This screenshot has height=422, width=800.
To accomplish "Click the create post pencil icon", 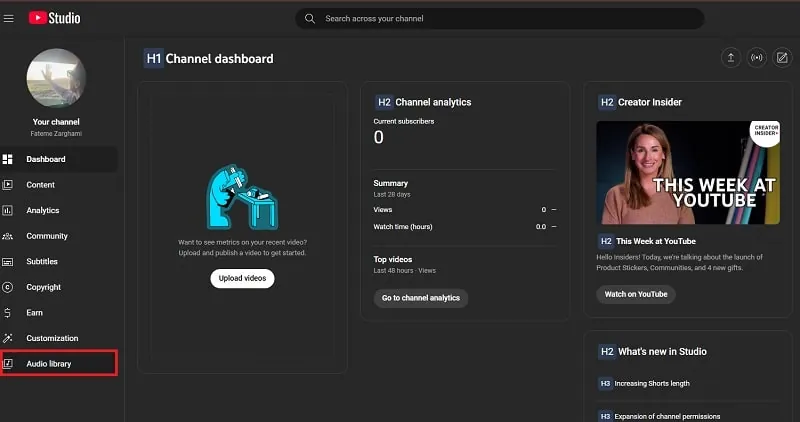I will 782,58.
